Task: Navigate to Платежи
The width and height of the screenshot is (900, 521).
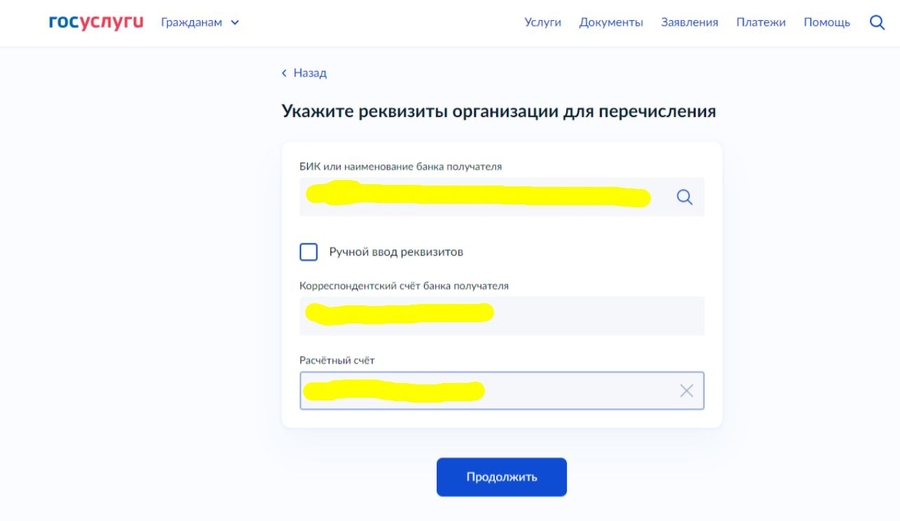Action: 761,22
